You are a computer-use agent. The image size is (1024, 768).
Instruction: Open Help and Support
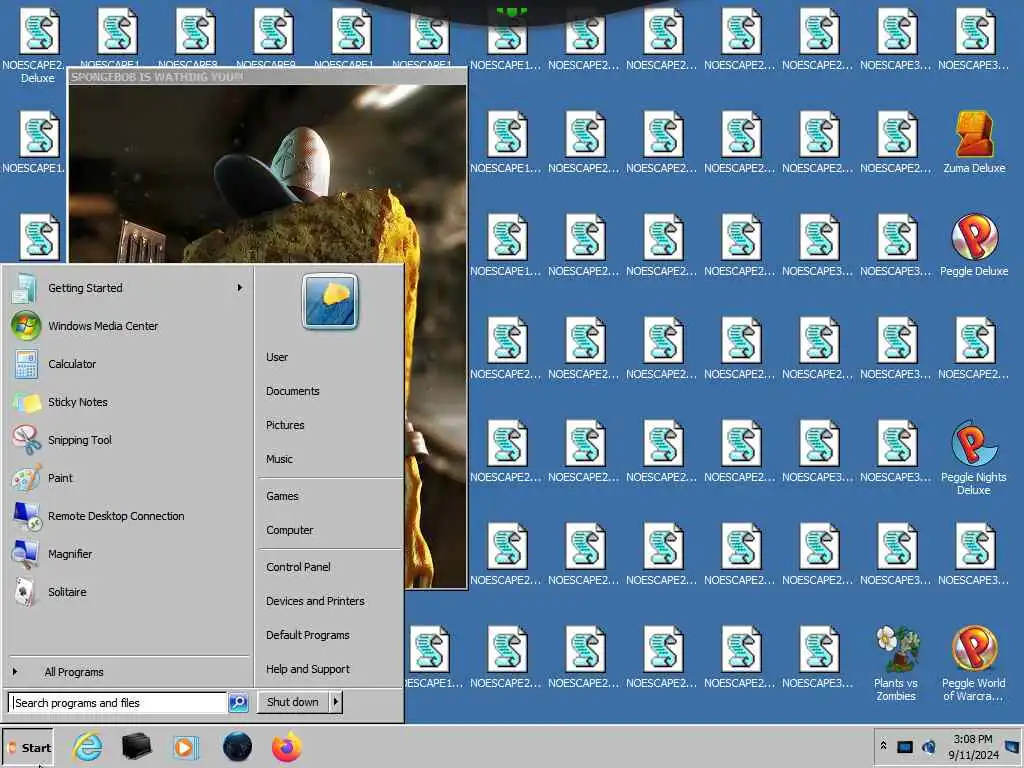[308, 669]
